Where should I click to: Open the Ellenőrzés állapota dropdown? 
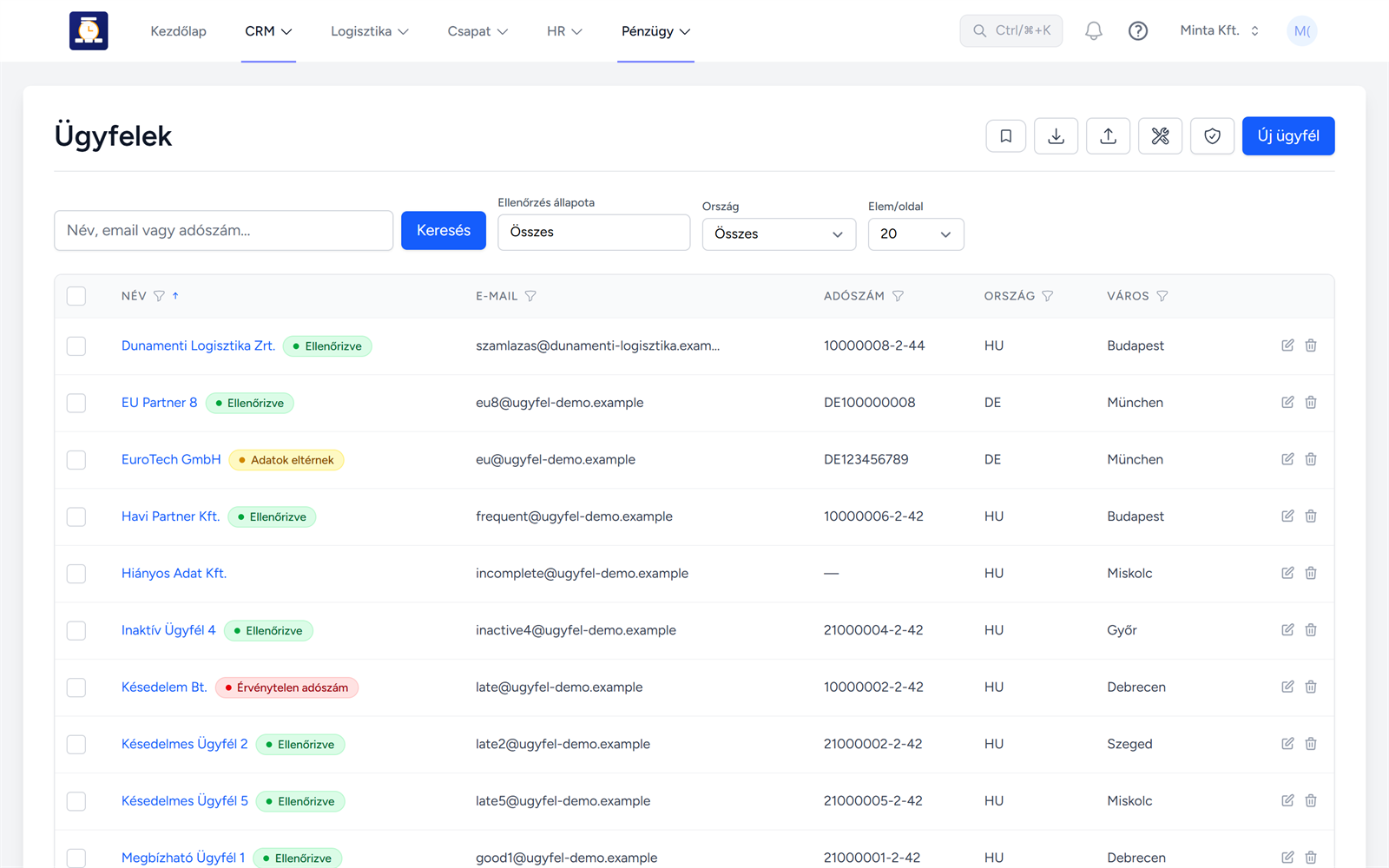coord(594,233)
